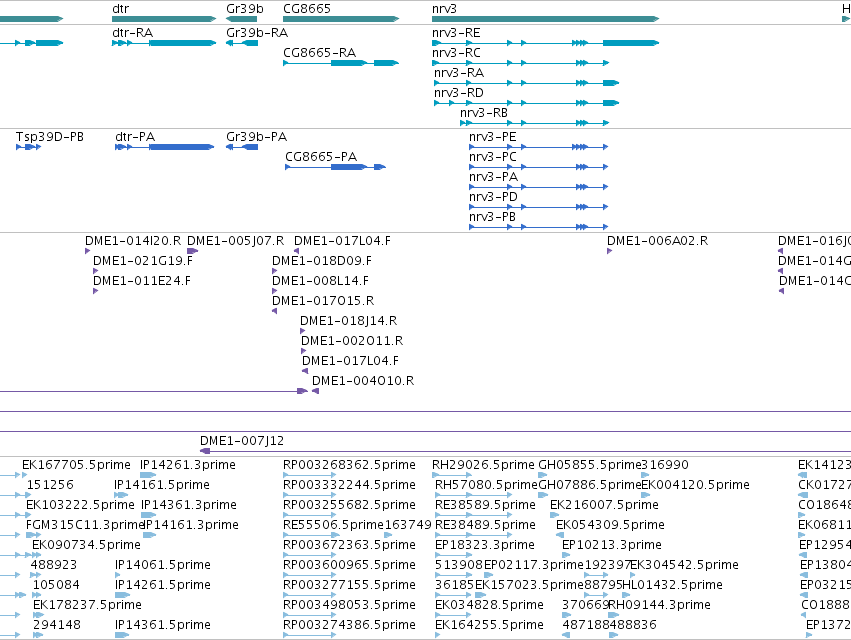Open the DME1-007J12 BAC label

coord(242,441)
